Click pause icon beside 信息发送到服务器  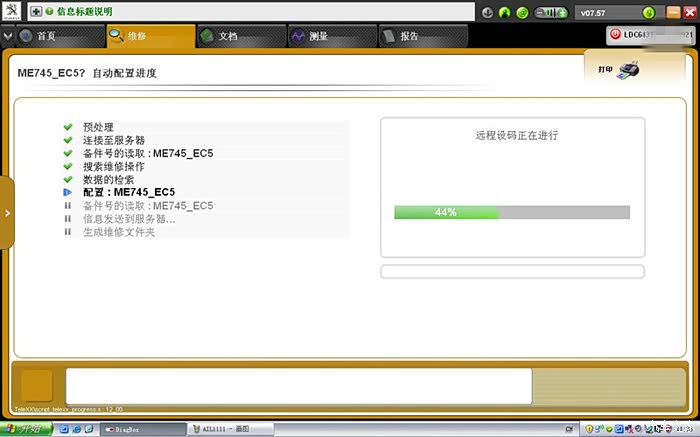(67, 219)
